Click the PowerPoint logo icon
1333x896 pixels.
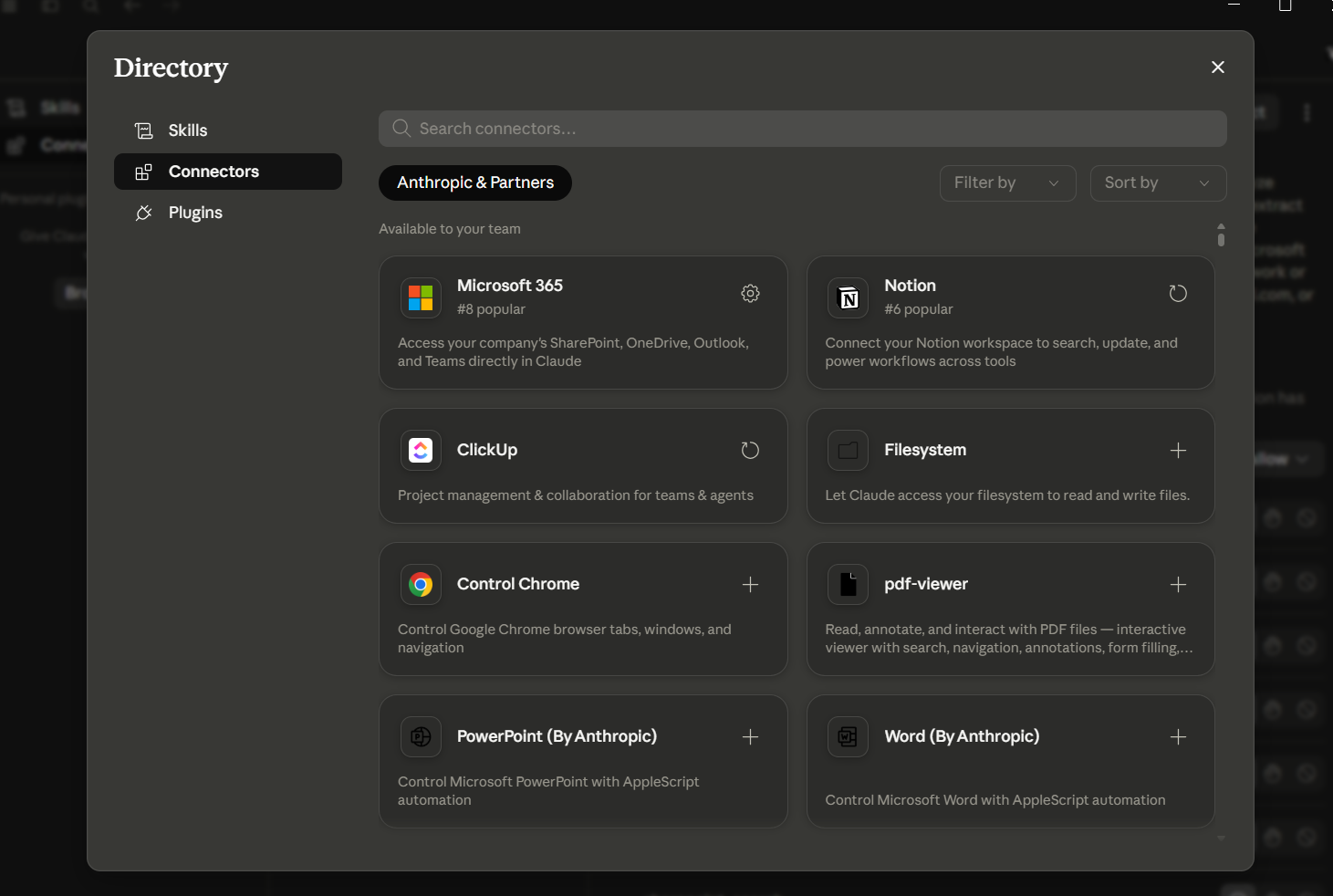(421, 736)
